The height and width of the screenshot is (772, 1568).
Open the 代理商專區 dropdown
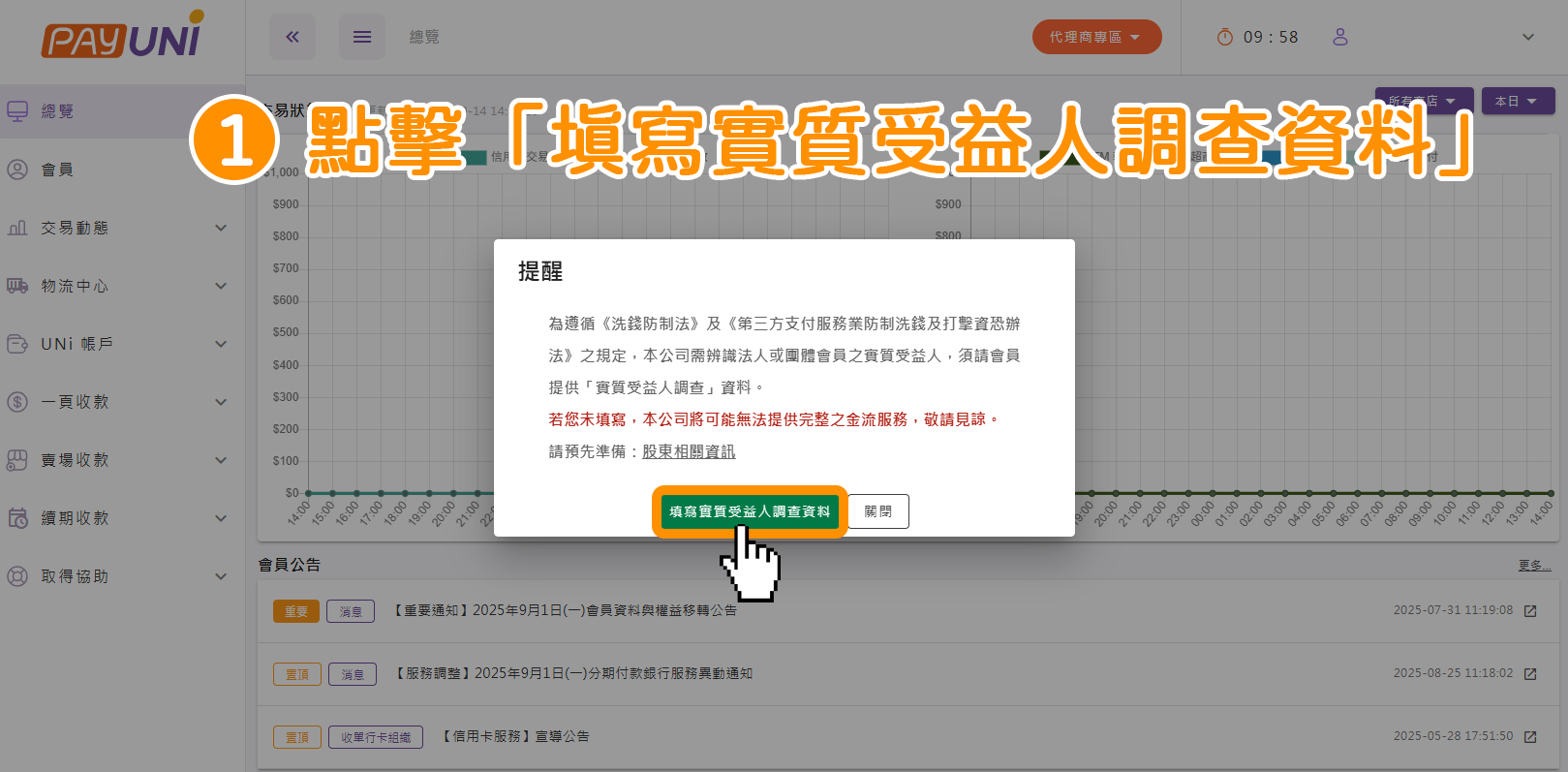pos(1096,37)
